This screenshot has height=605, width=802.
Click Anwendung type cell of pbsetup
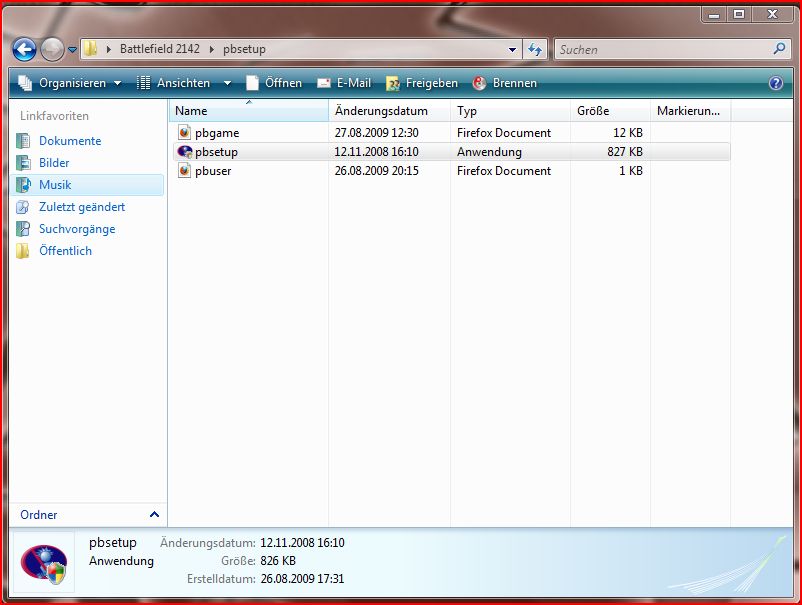click(x=489, y=152)
